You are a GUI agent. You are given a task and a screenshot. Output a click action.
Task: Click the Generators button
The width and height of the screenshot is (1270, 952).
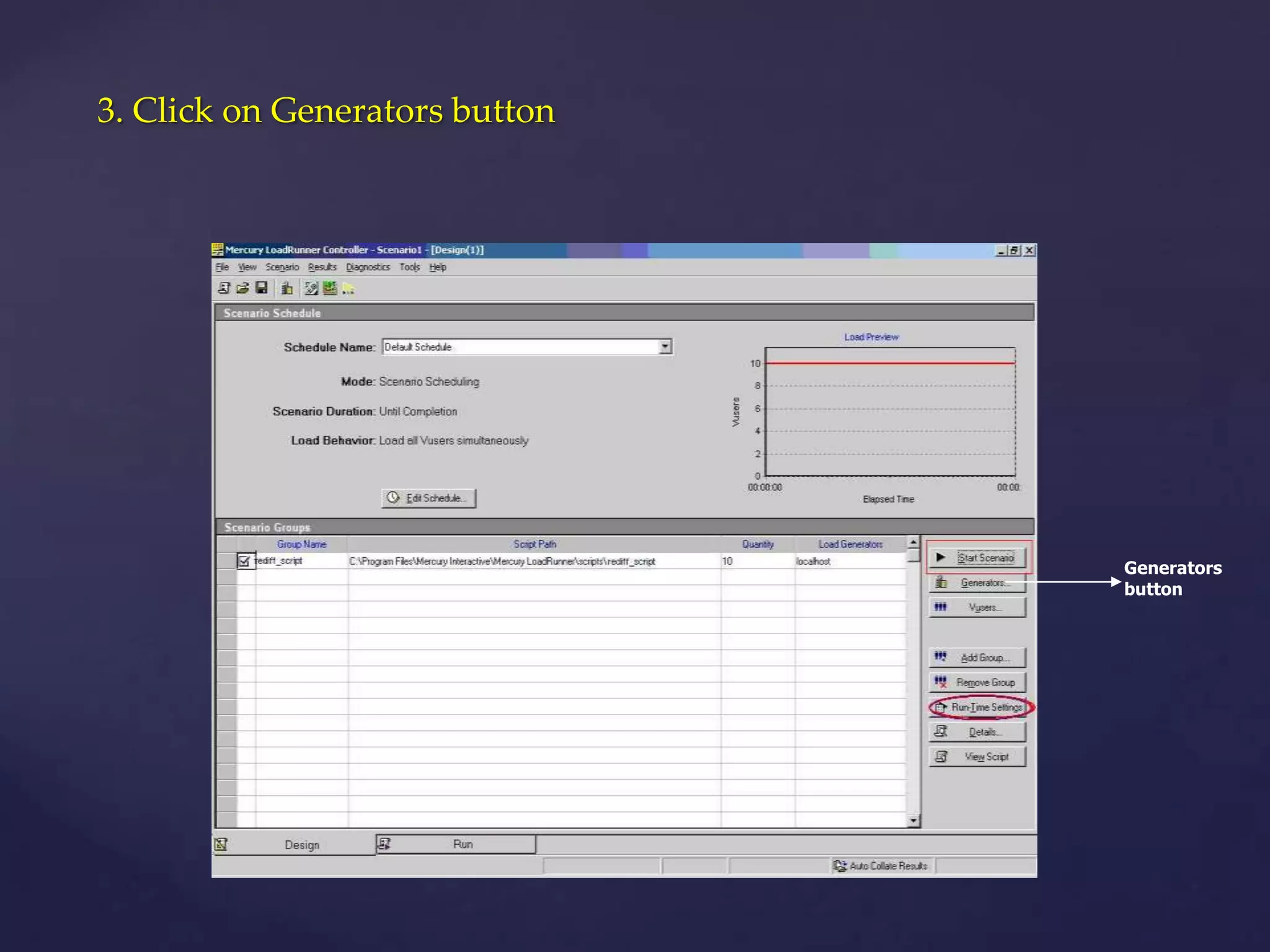[977, 583]
